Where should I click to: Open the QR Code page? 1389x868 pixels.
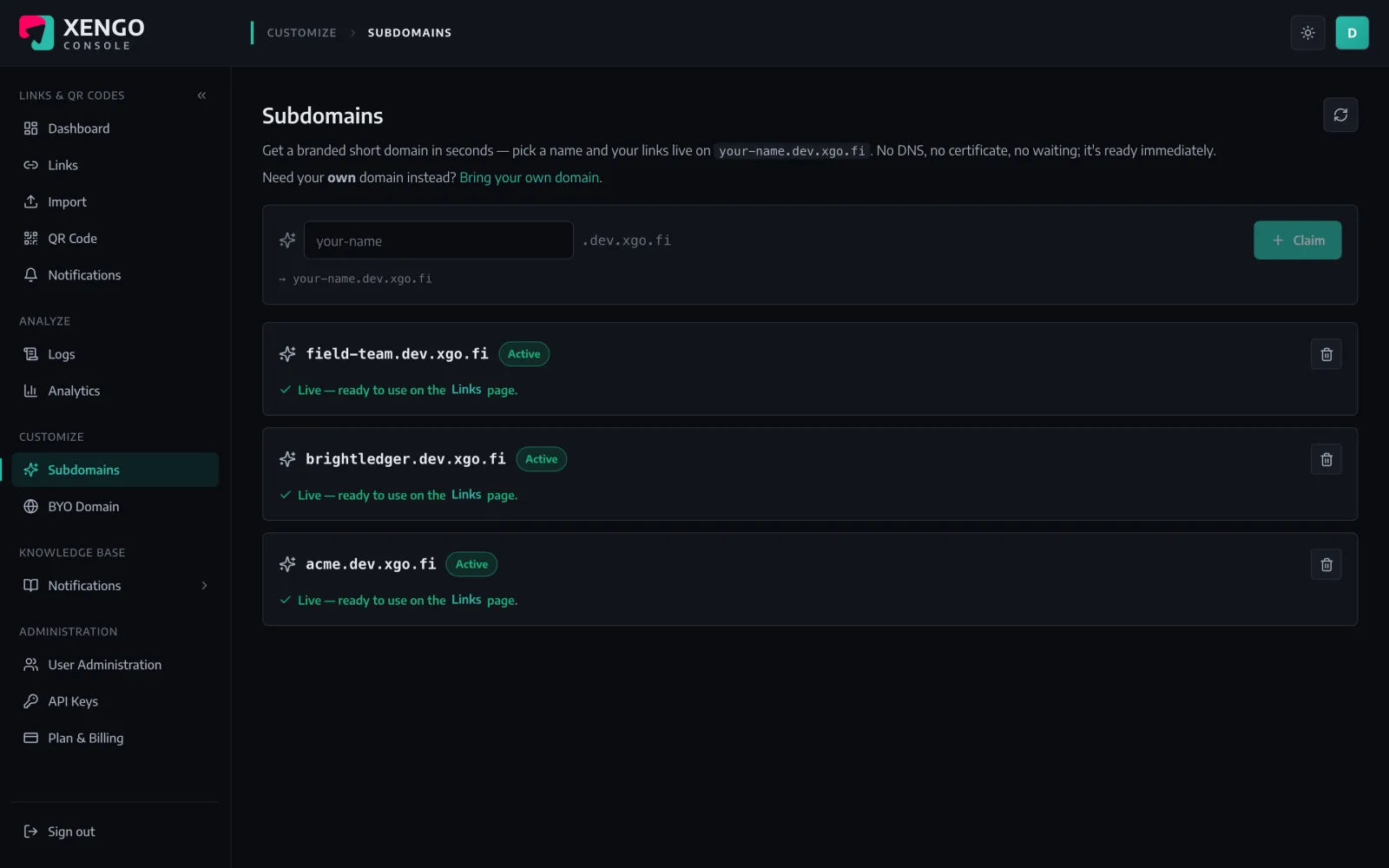pos(115,239)
